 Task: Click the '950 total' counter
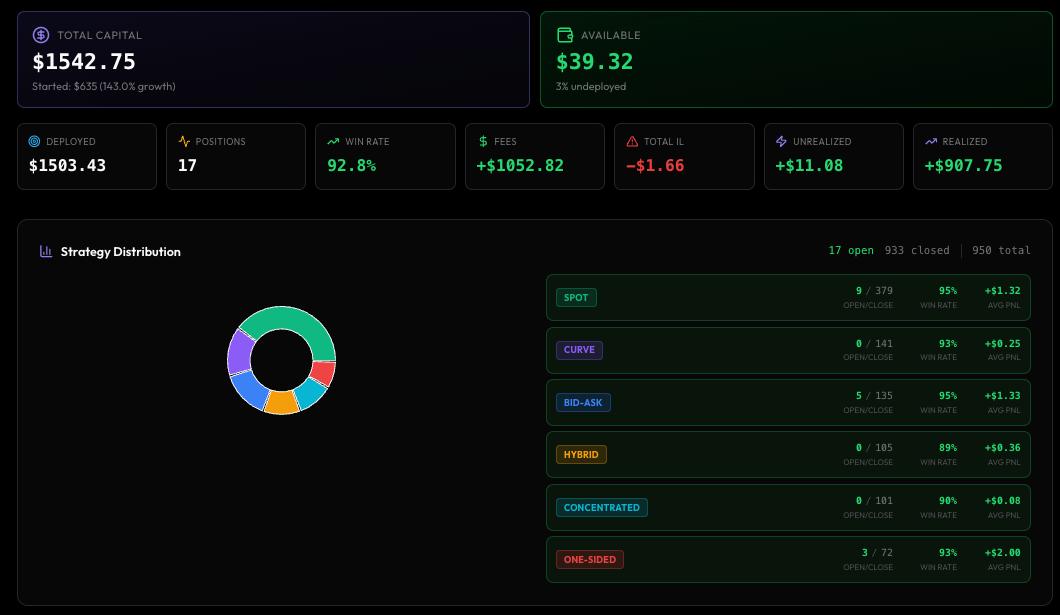1001,250
